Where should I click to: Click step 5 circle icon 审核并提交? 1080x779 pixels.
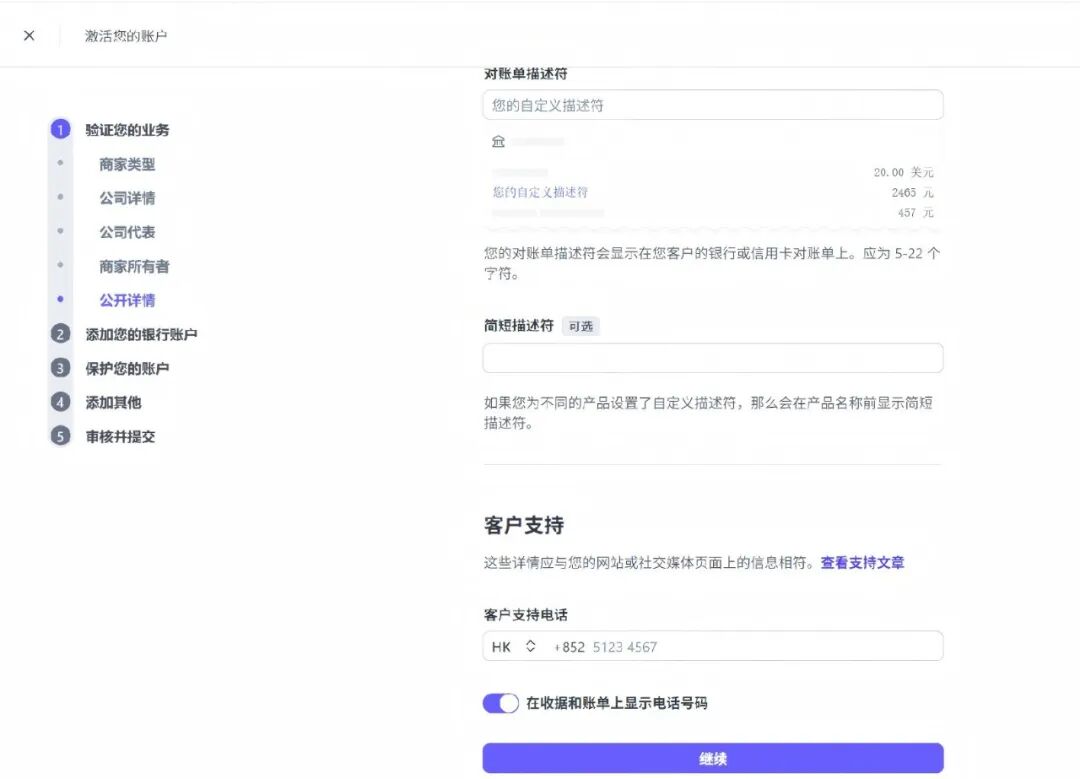coord(61,436)
